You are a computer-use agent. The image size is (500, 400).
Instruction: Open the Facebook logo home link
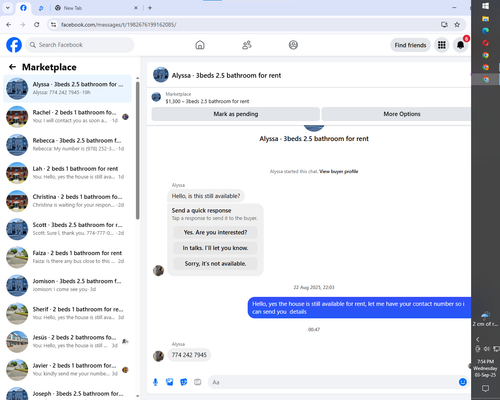14,45
